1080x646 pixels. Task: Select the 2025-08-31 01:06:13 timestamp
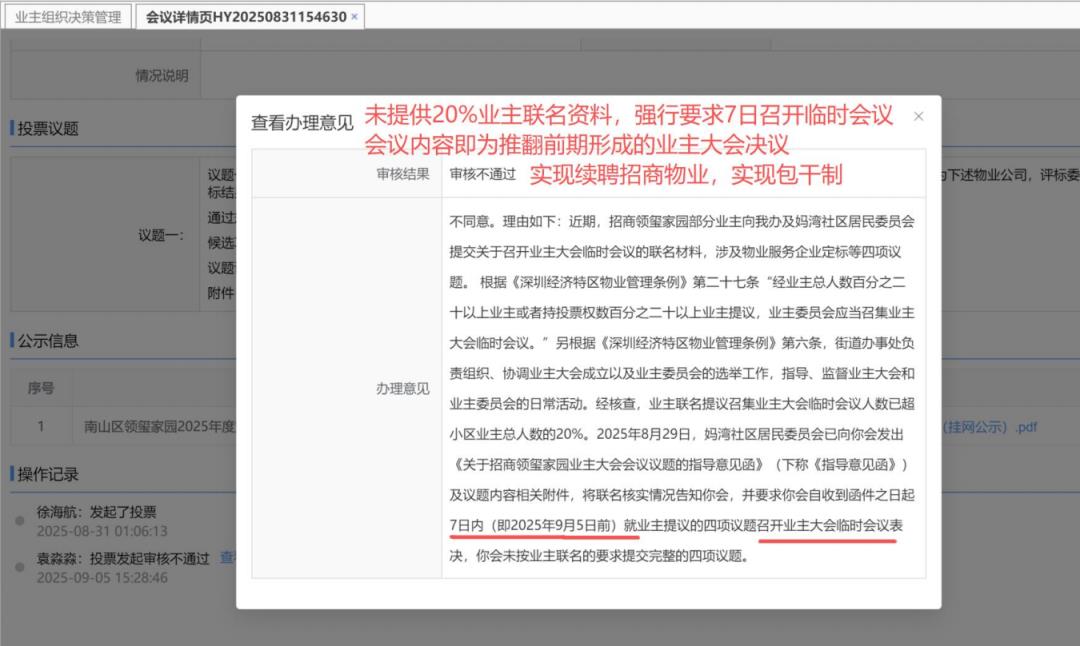102,531
